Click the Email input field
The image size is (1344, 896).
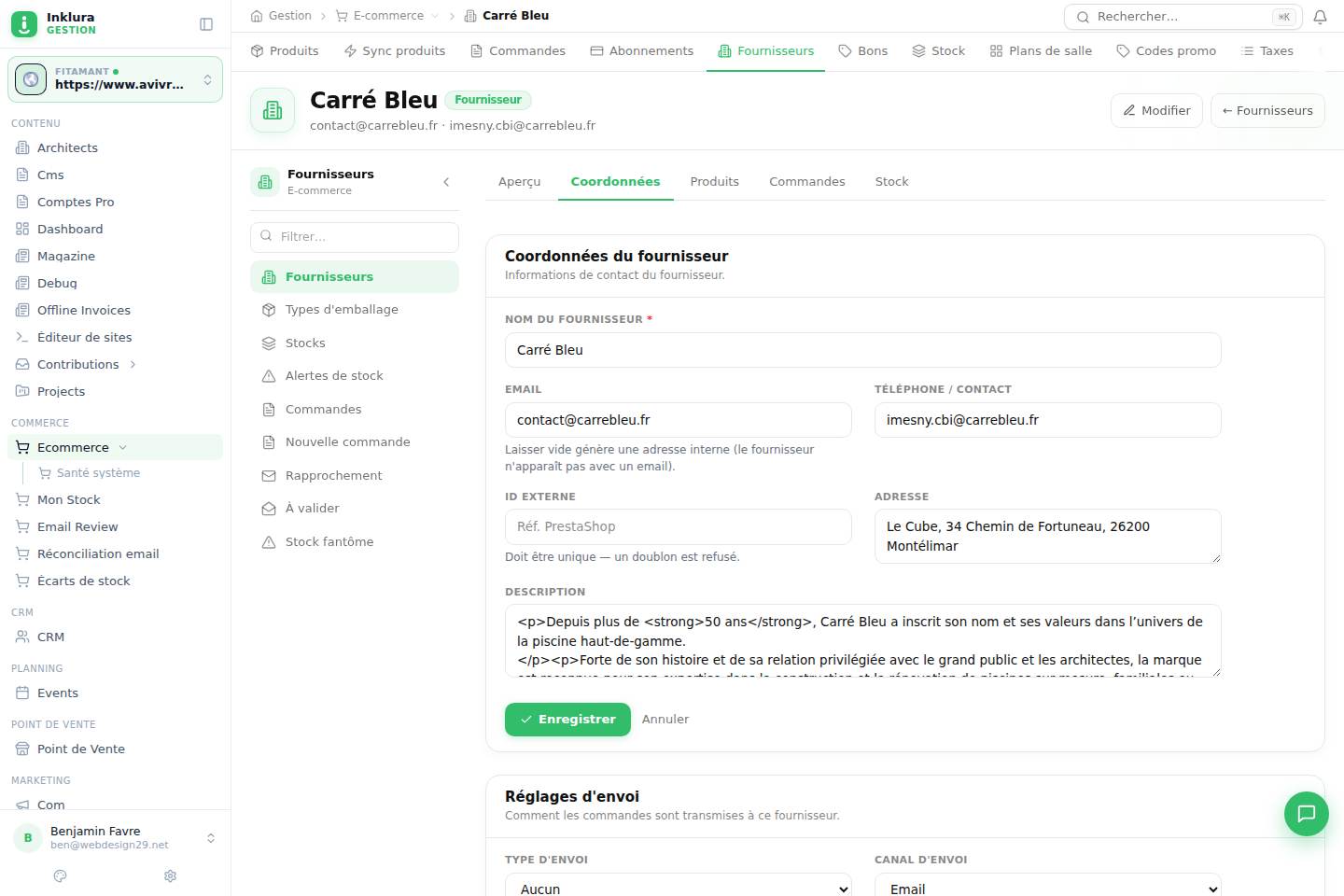(679, 420)
